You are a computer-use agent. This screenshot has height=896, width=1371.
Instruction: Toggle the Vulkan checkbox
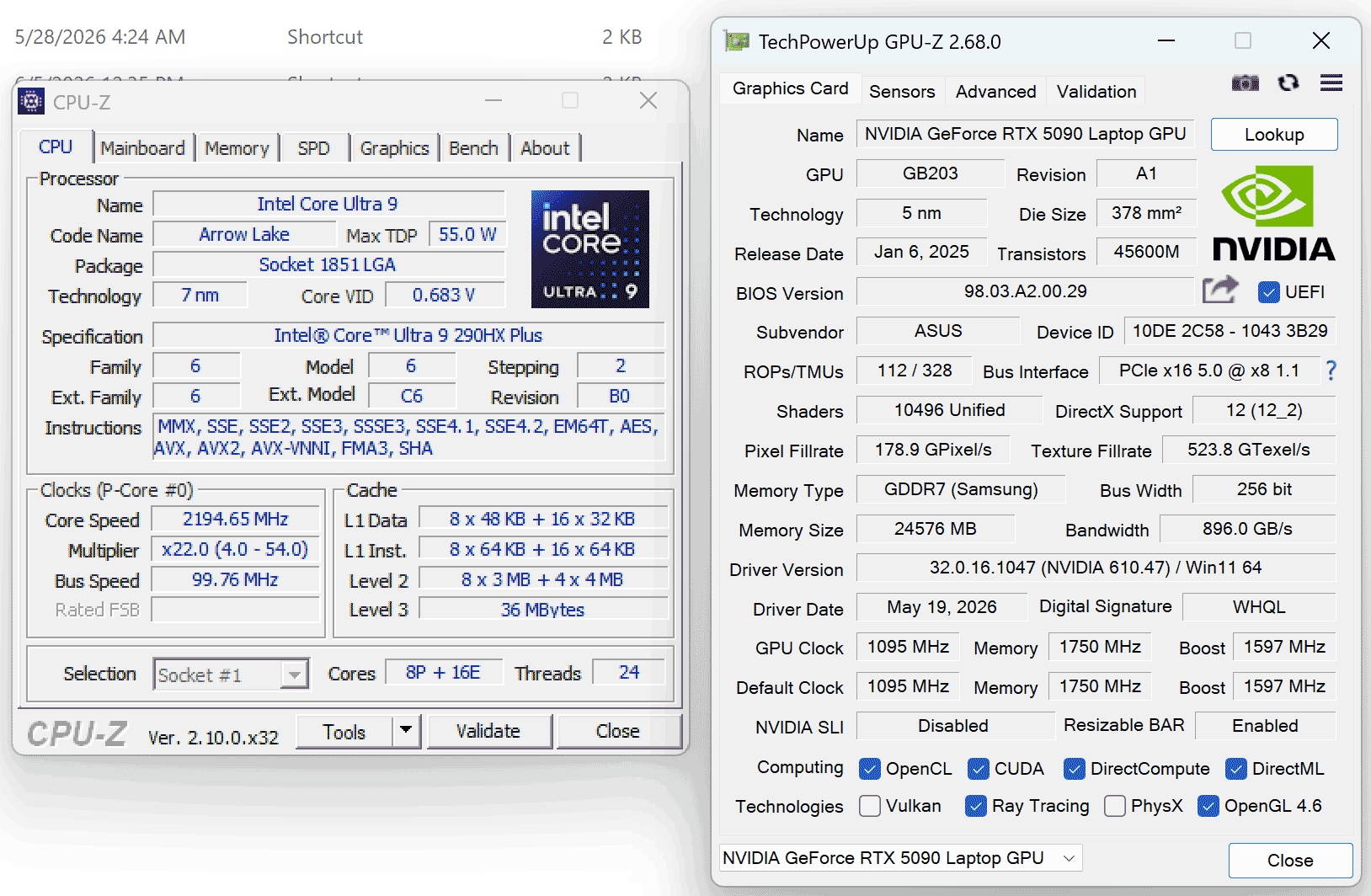pyautogui.click(x=869, y=806)
